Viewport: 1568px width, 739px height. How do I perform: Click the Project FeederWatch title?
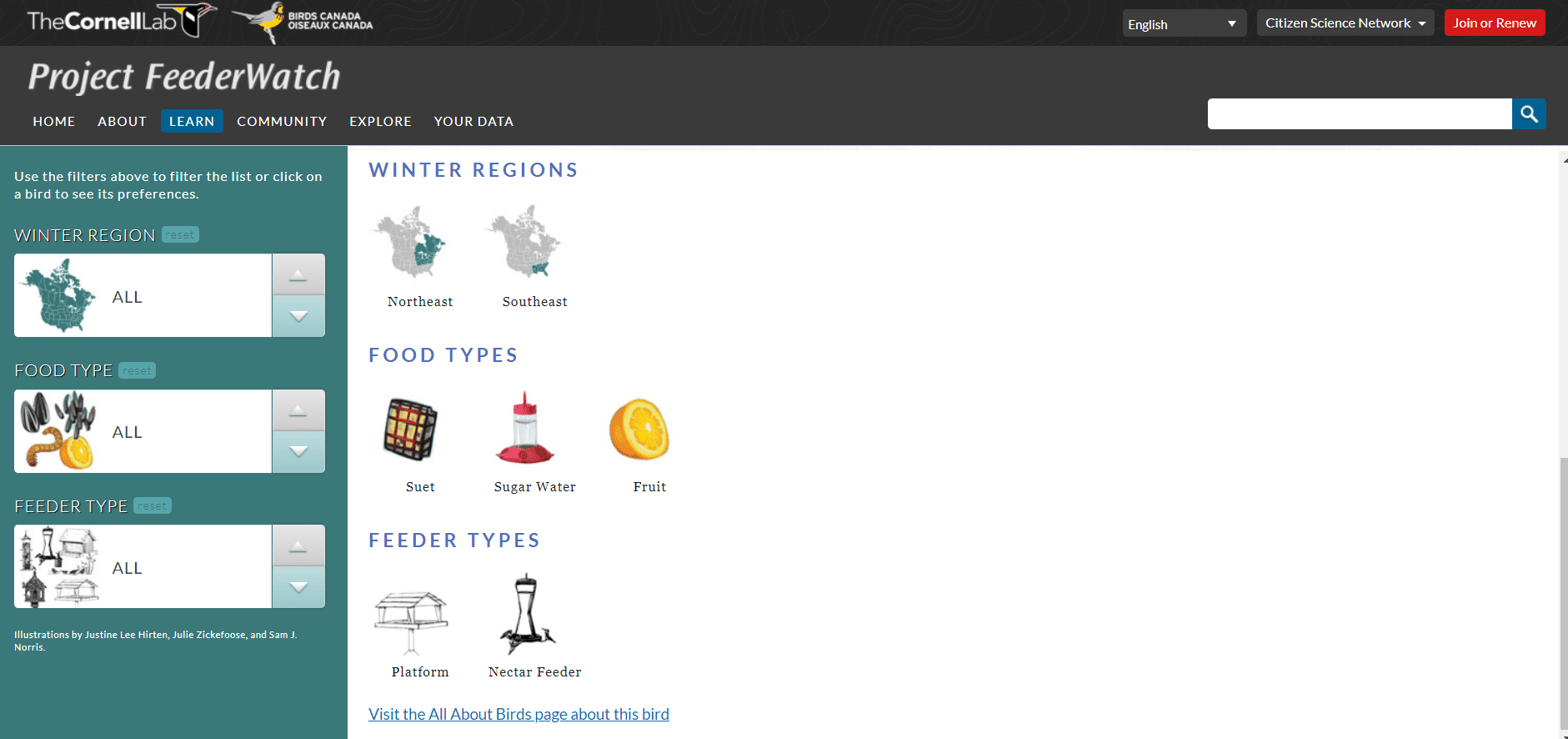pyautogui.click(x=184, y=77)
